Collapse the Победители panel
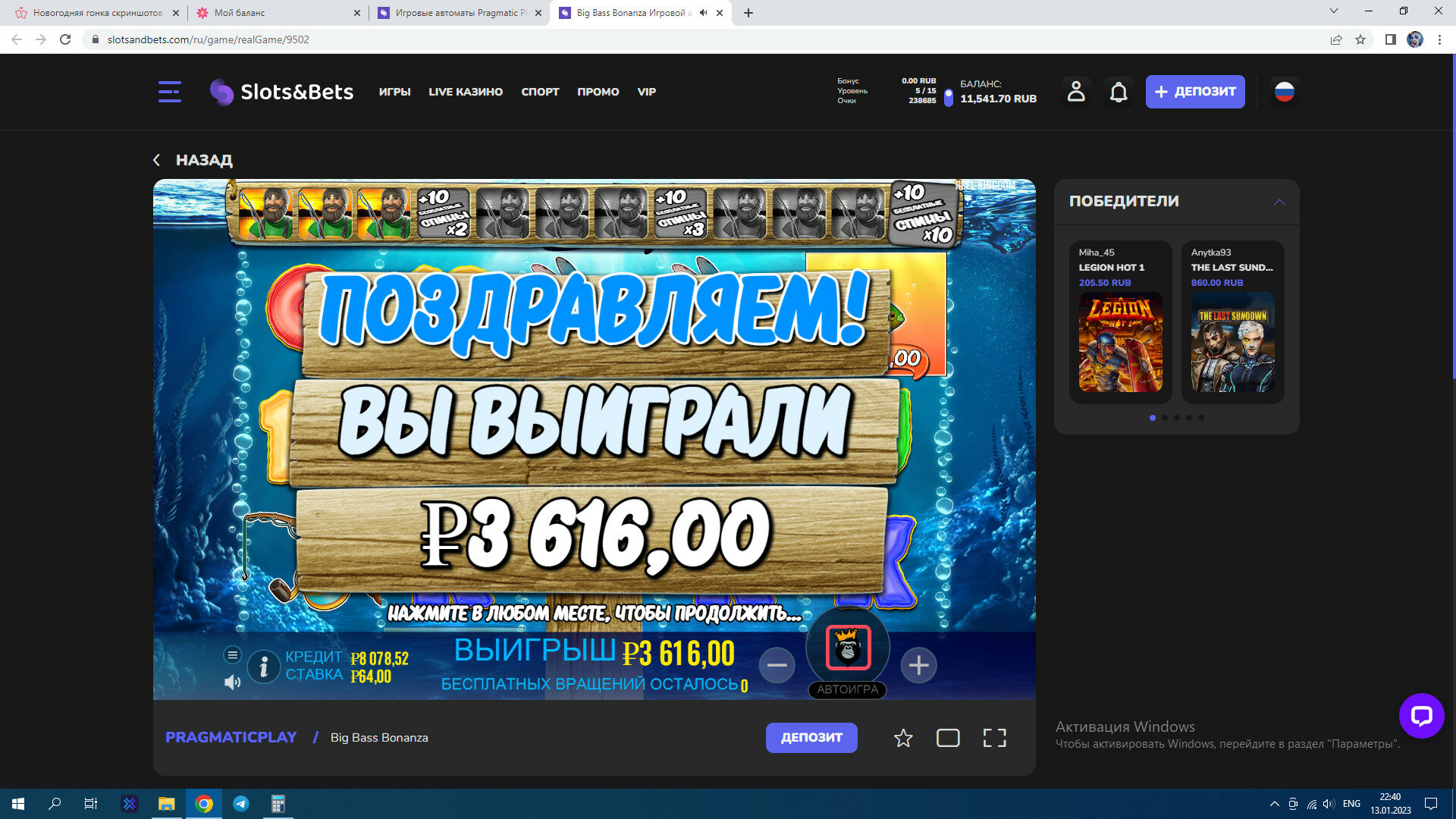1456x819 pixels. tap(1279, 202)
